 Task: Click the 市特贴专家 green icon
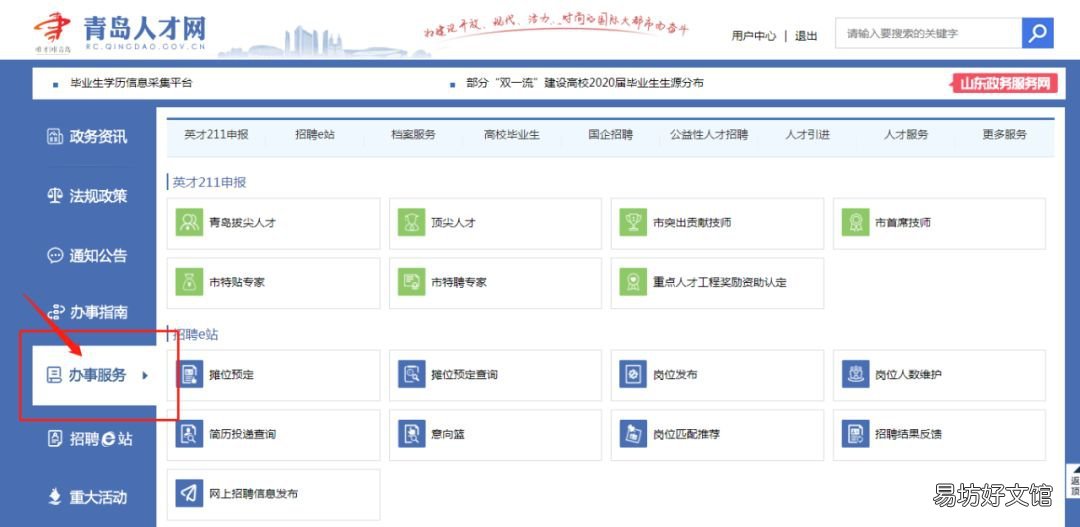click(x=189, y=282)
